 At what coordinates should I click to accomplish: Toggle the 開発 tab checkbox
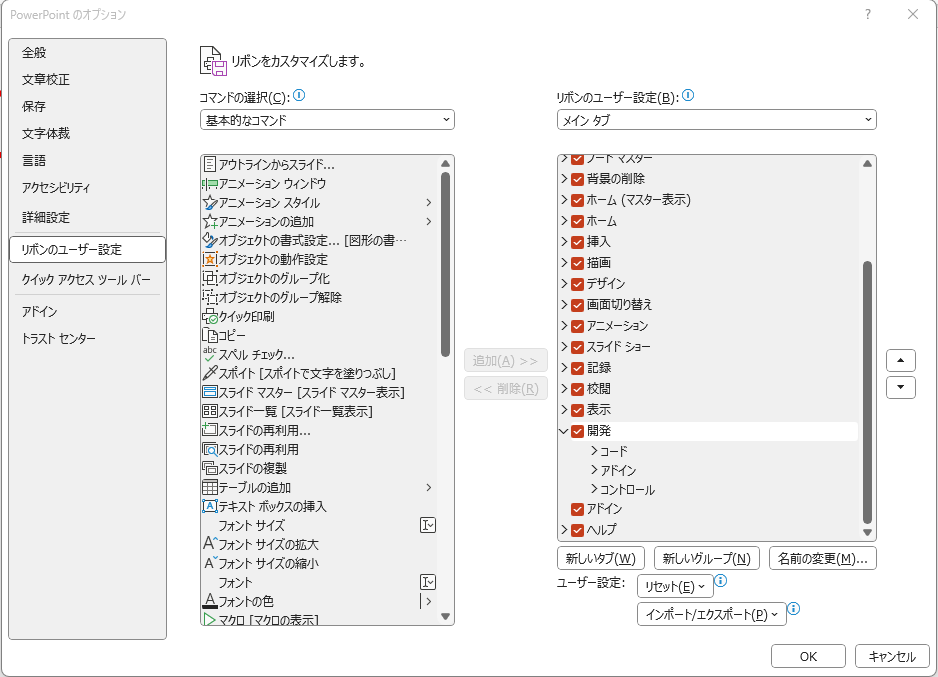(x=577, y=431)
